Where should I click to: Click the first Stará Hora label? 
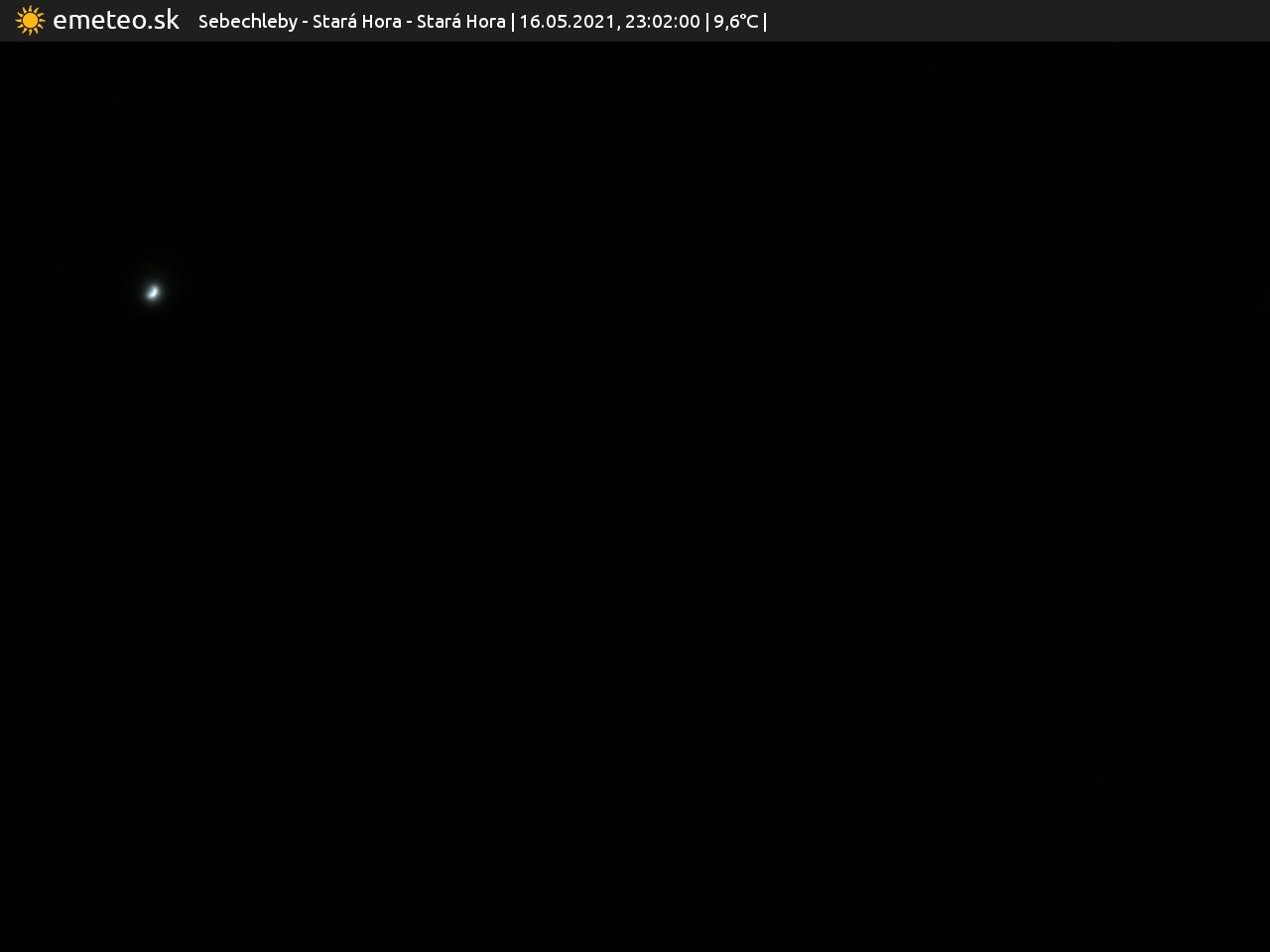356,22
